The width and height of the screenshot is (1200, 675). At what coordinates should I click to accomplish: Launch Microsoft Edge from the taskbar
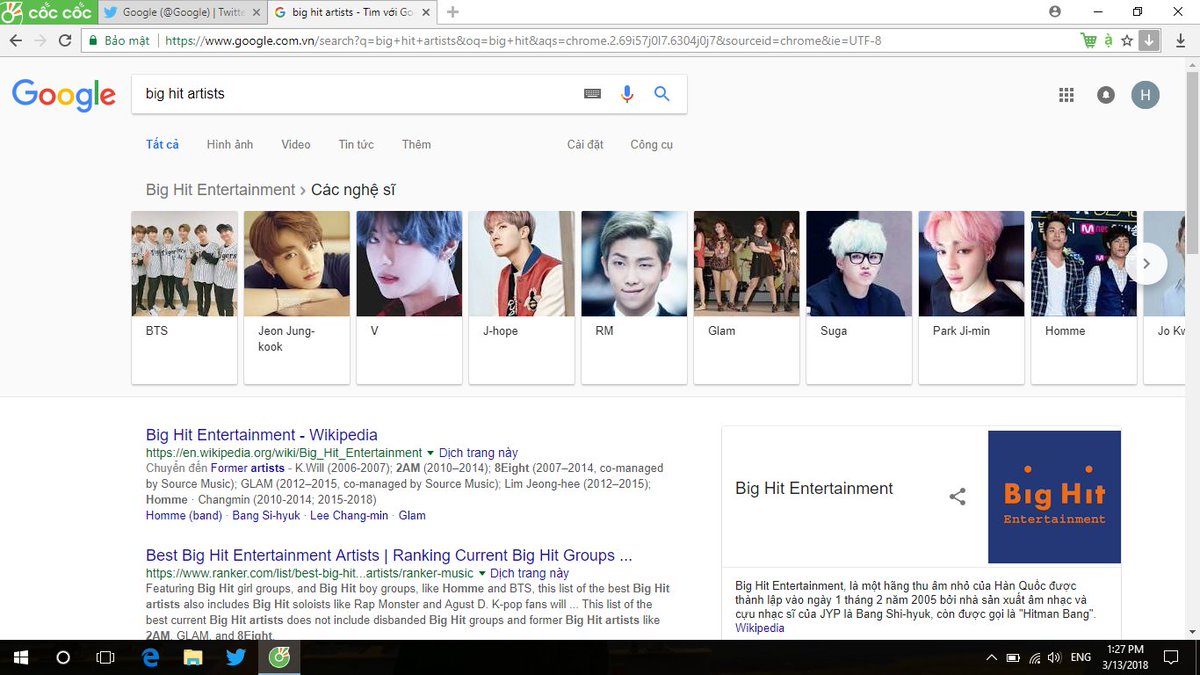pos(151,657)
